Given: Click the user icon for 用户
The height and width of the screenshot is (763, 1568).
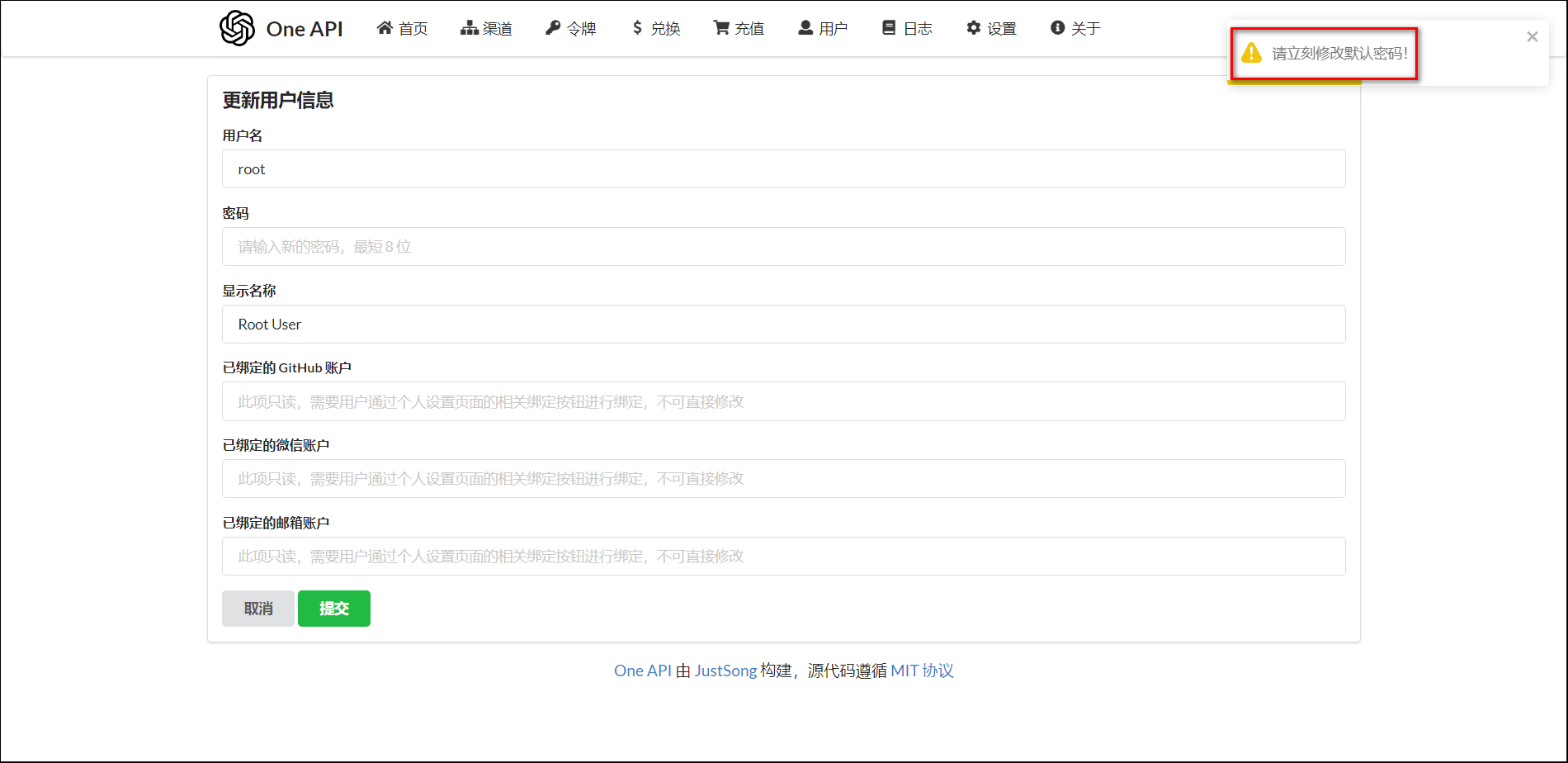Looking at the screenshot, I should (x=805, y=28).
